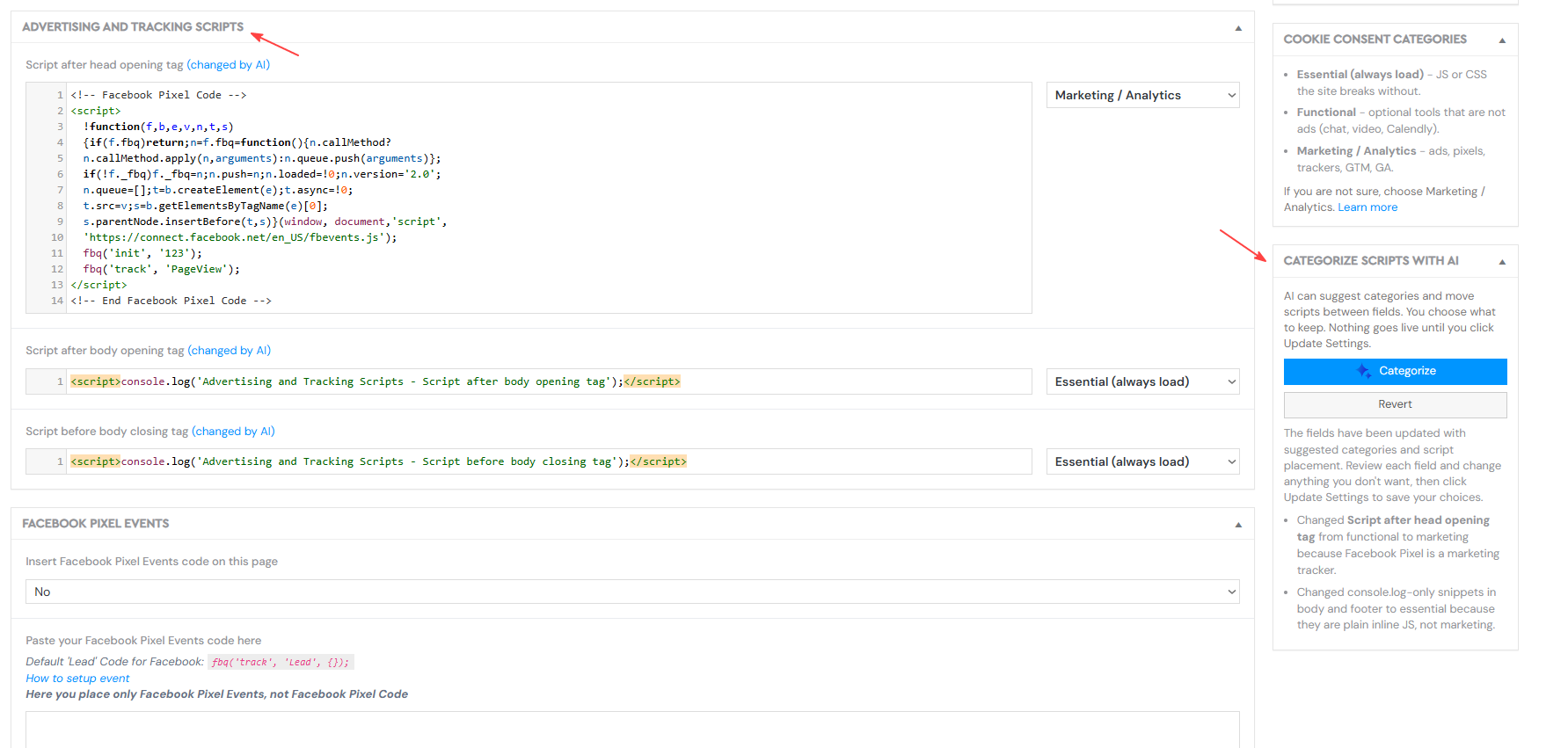This screenshot has width=1568, height=748.
Task: Open category dropdown for body closing tag script
Action: click(x=1142, y=461)
